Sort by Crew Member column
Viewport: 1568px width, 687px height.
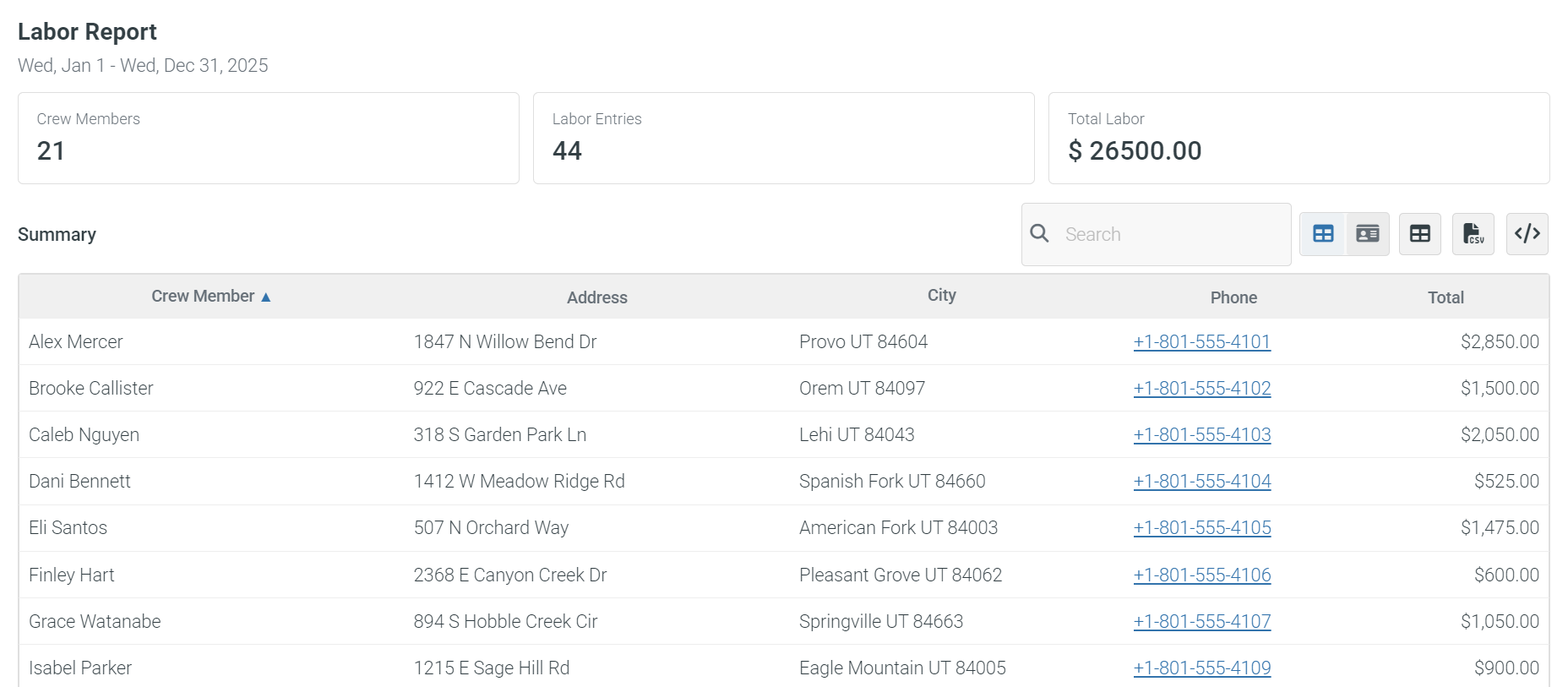[203, 297]
